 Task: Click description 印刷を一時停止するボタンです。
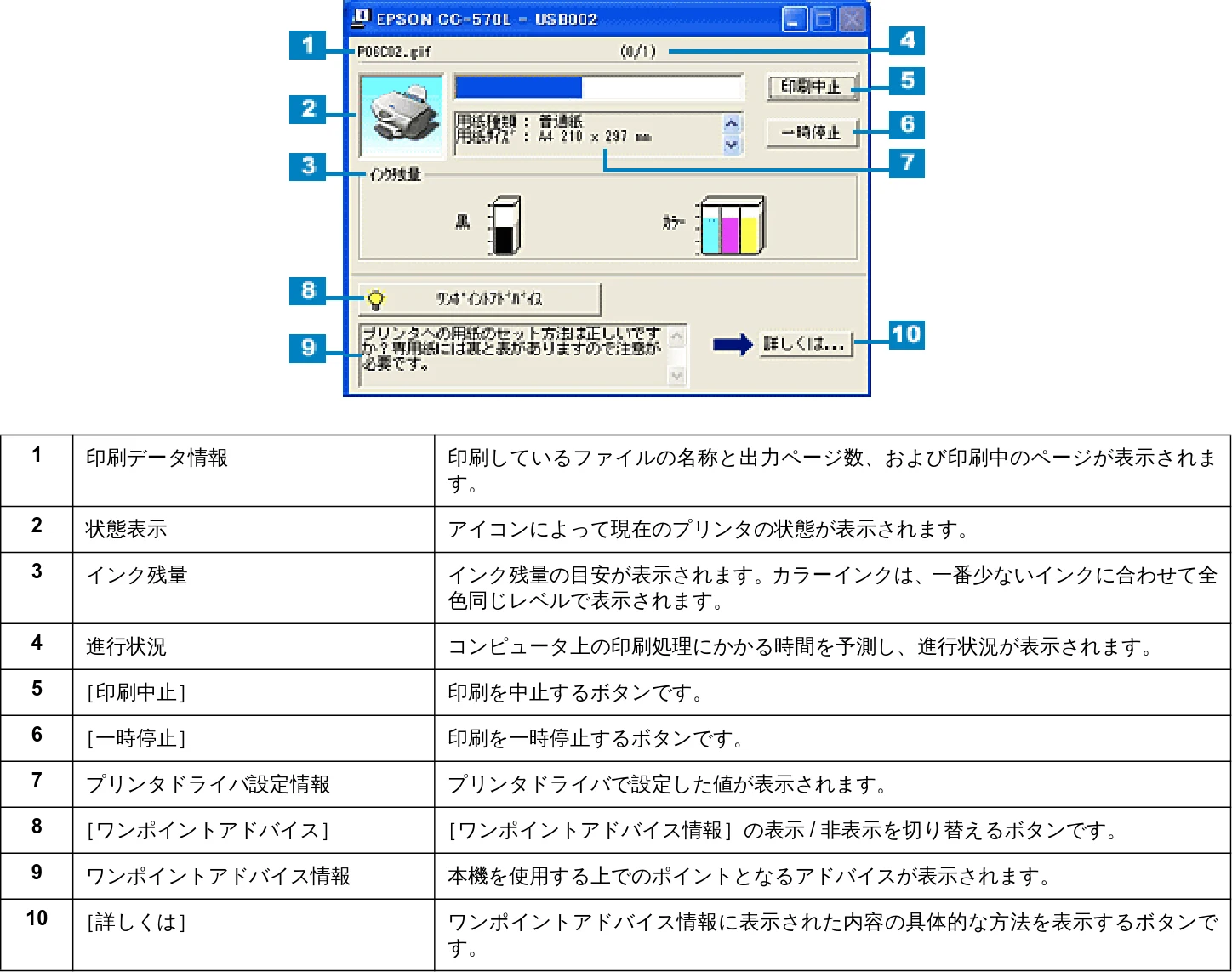[x=596, y=739]
